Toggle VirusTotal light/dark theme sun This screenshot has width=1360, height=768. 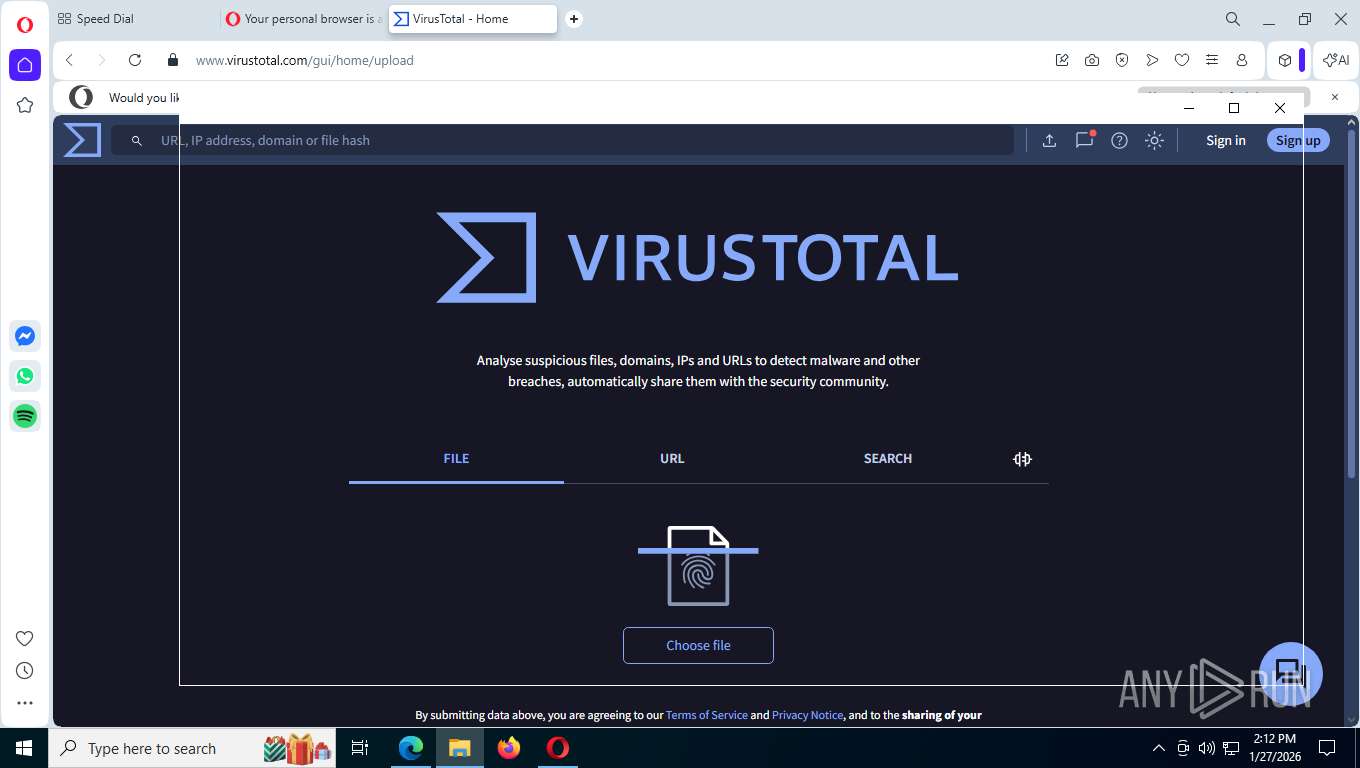pos(1154,140)
